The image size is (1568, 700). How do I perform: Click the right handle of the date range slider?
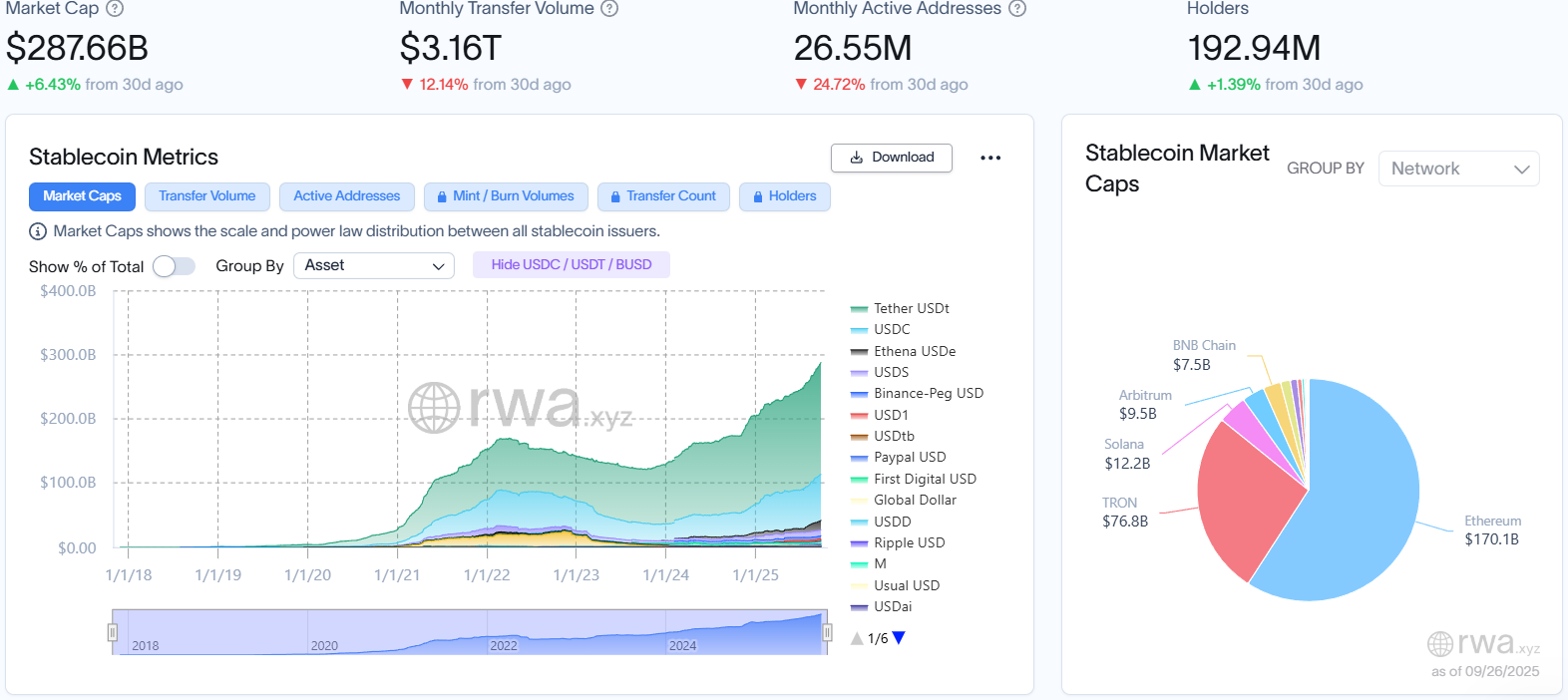tap(827, 632)
